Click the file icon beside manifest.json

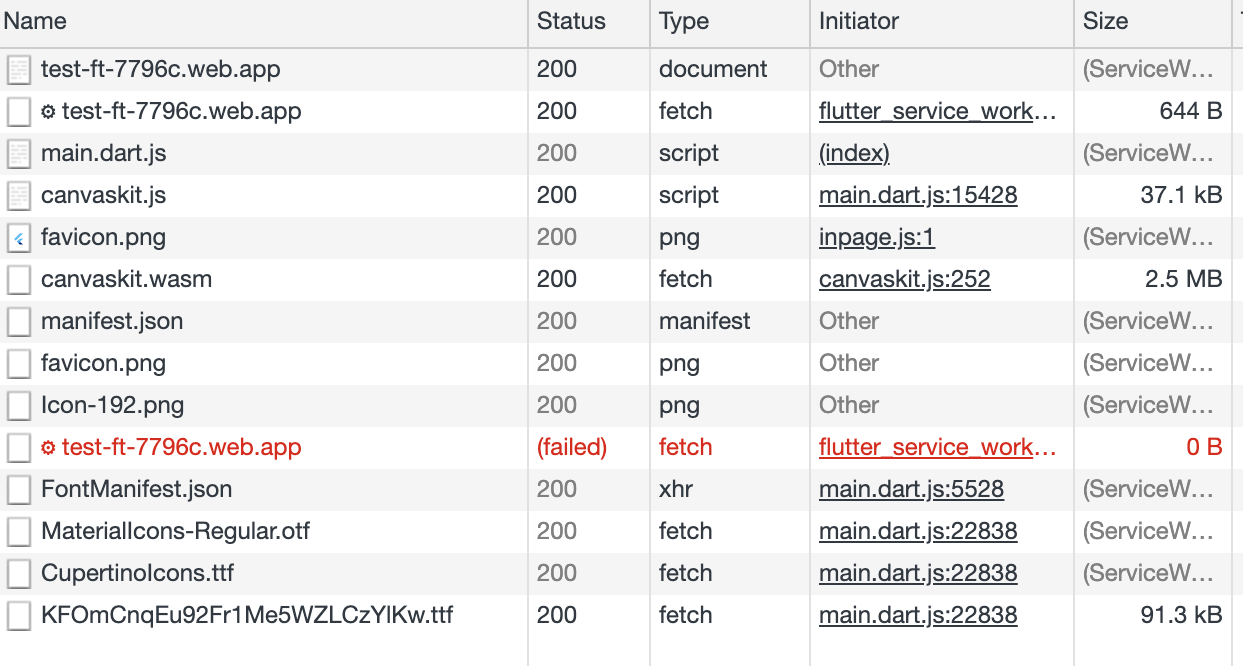(x=19, y=322)
